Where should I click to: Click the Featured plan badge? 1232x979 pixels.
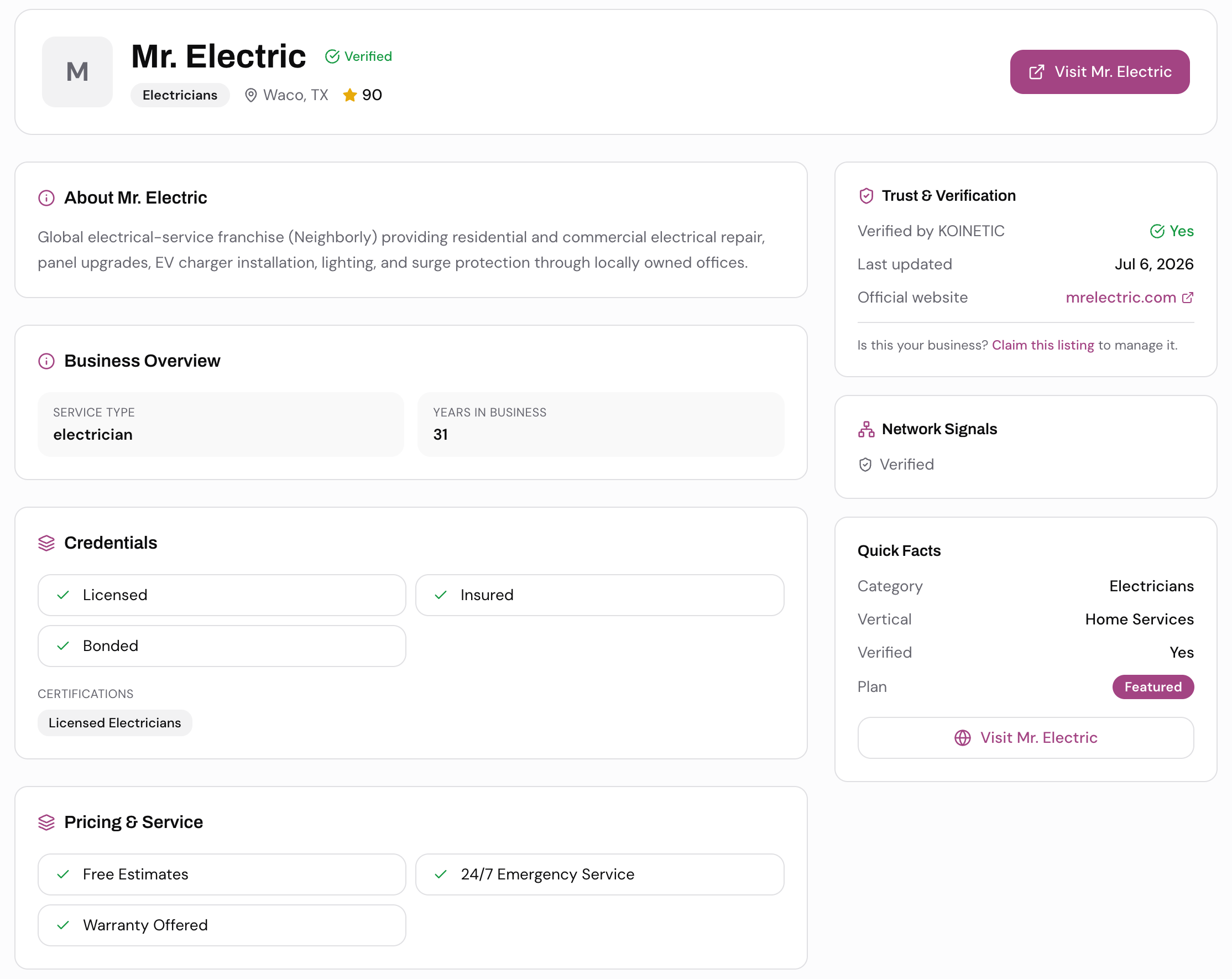1152,687
